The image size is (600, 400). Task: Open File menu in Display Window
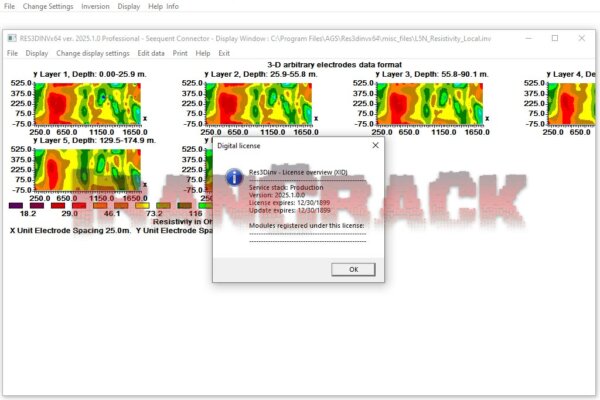click(12, 53)
